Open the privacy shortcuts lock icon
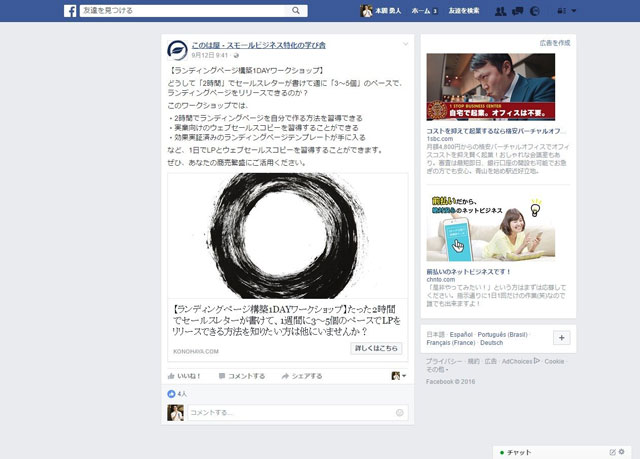Viewport: 640px width, 459px height. click(x=562, y=11)
